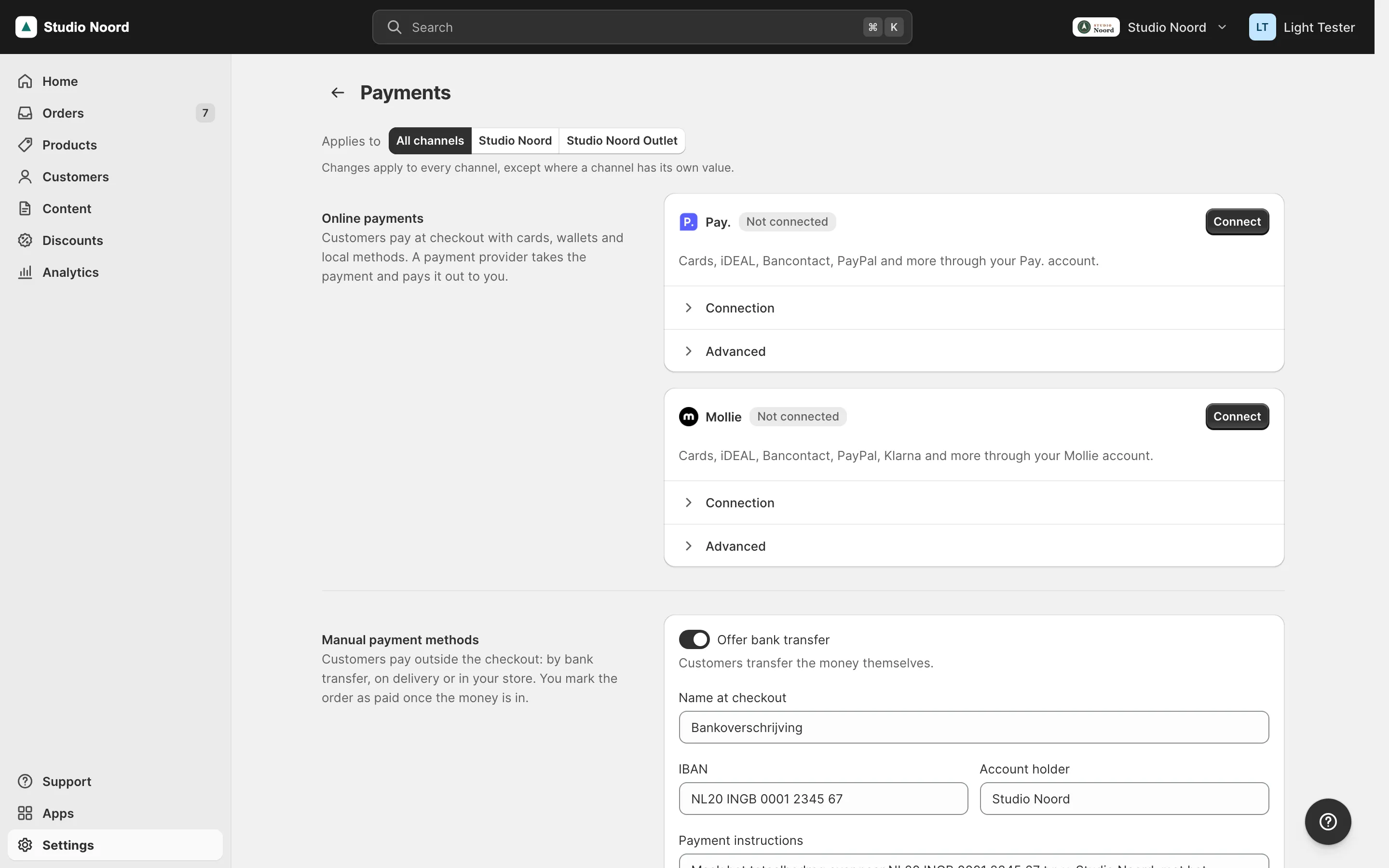Click the 'Online payments' section heading
Image resolution: width=1389 pixels, height=868 pixels.
point(372,218)
